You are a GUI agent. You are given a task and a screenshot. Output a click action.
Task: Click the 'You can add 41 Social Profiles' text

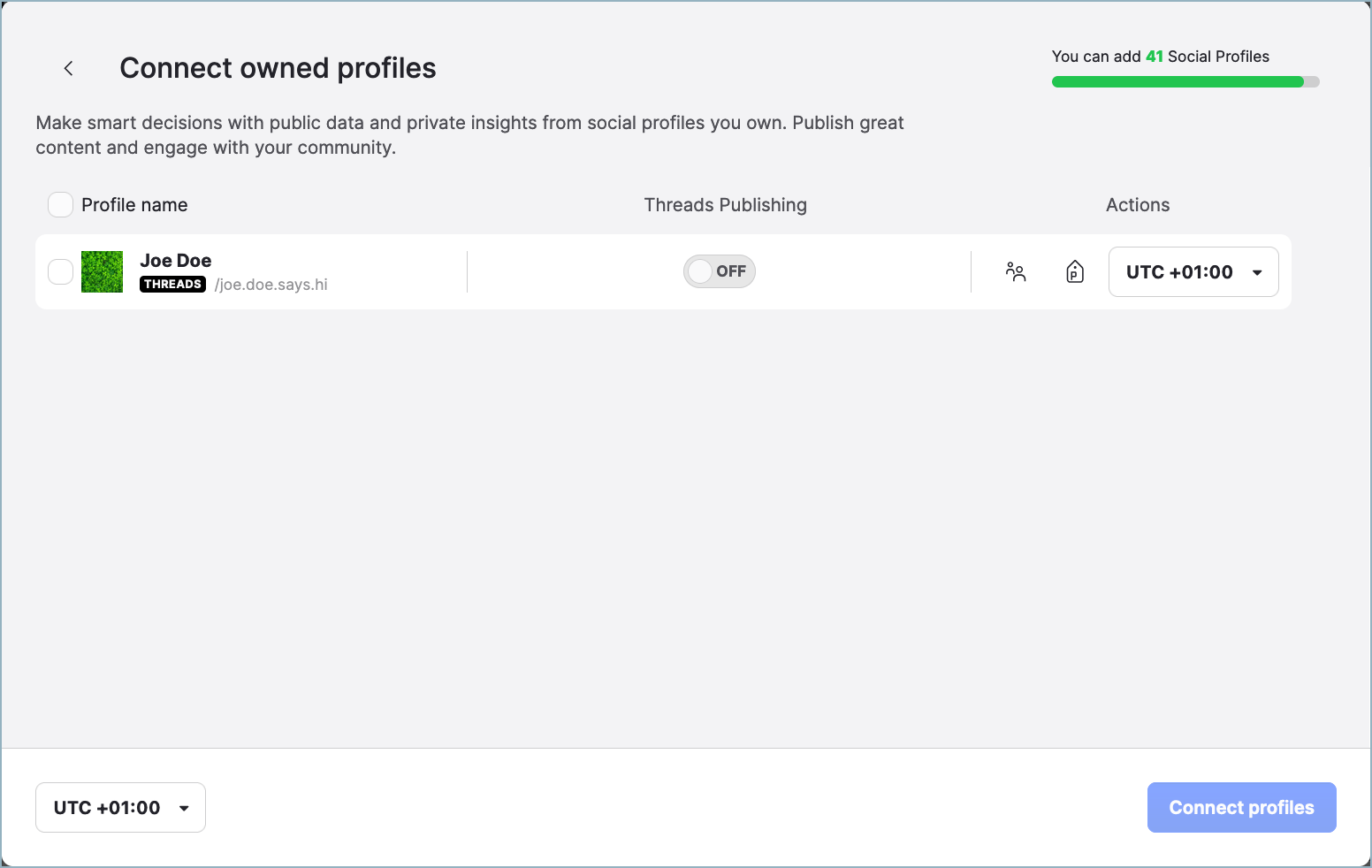click(x=1160, y=56)
